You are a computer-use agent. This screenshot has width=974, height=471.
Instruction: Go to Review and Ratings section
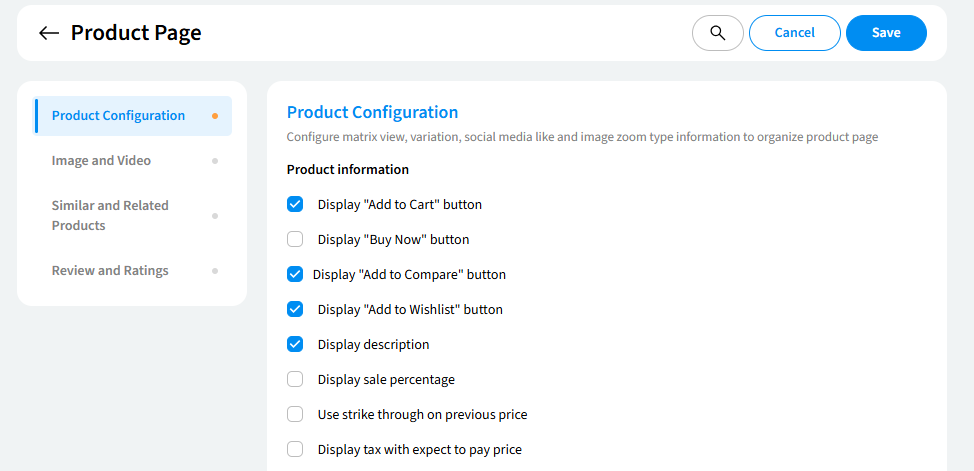[x=110, y=271]
